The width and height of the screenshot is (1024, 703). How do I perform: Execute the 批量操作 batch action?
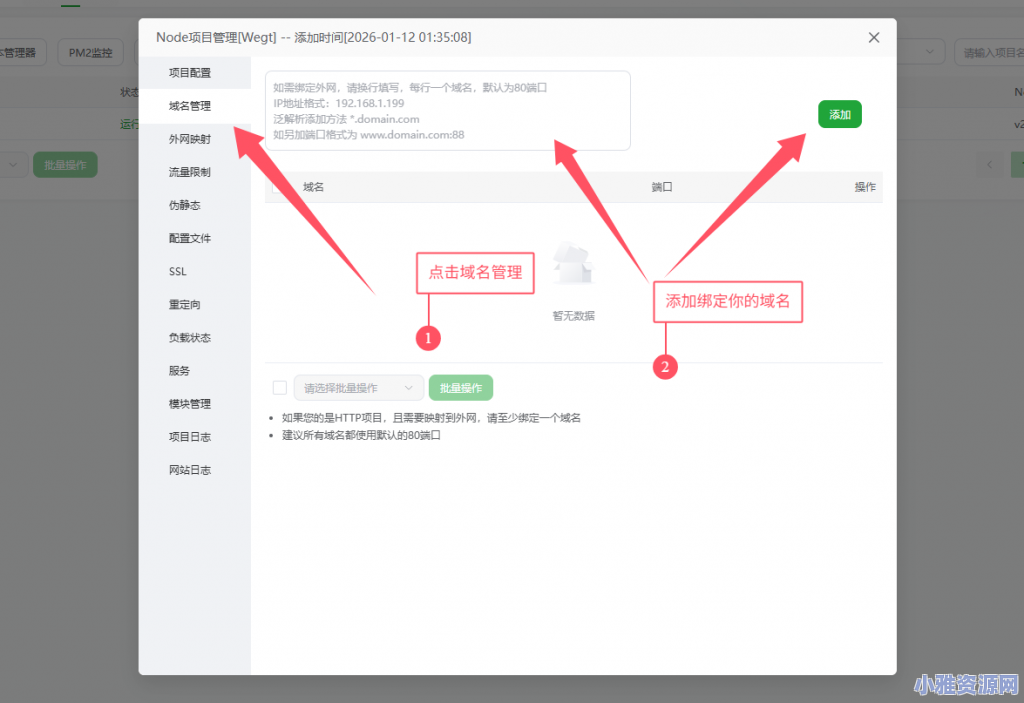pos(460,387)
